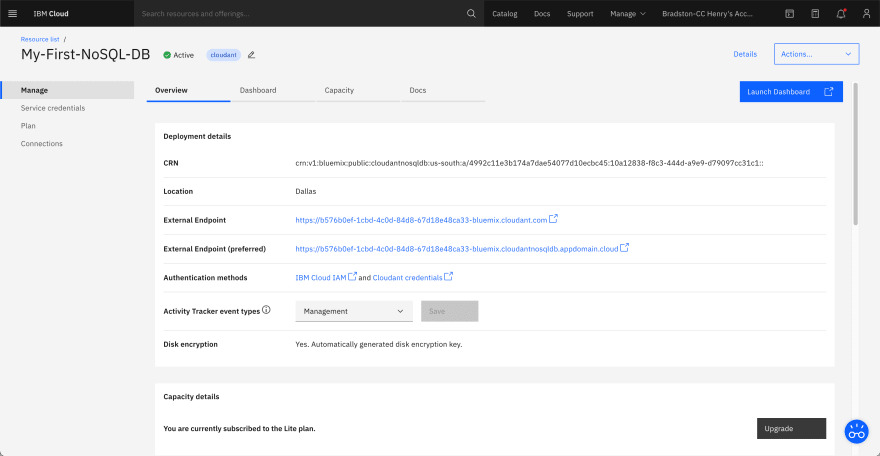Open the Actions... dropdown

pos(816,54)
